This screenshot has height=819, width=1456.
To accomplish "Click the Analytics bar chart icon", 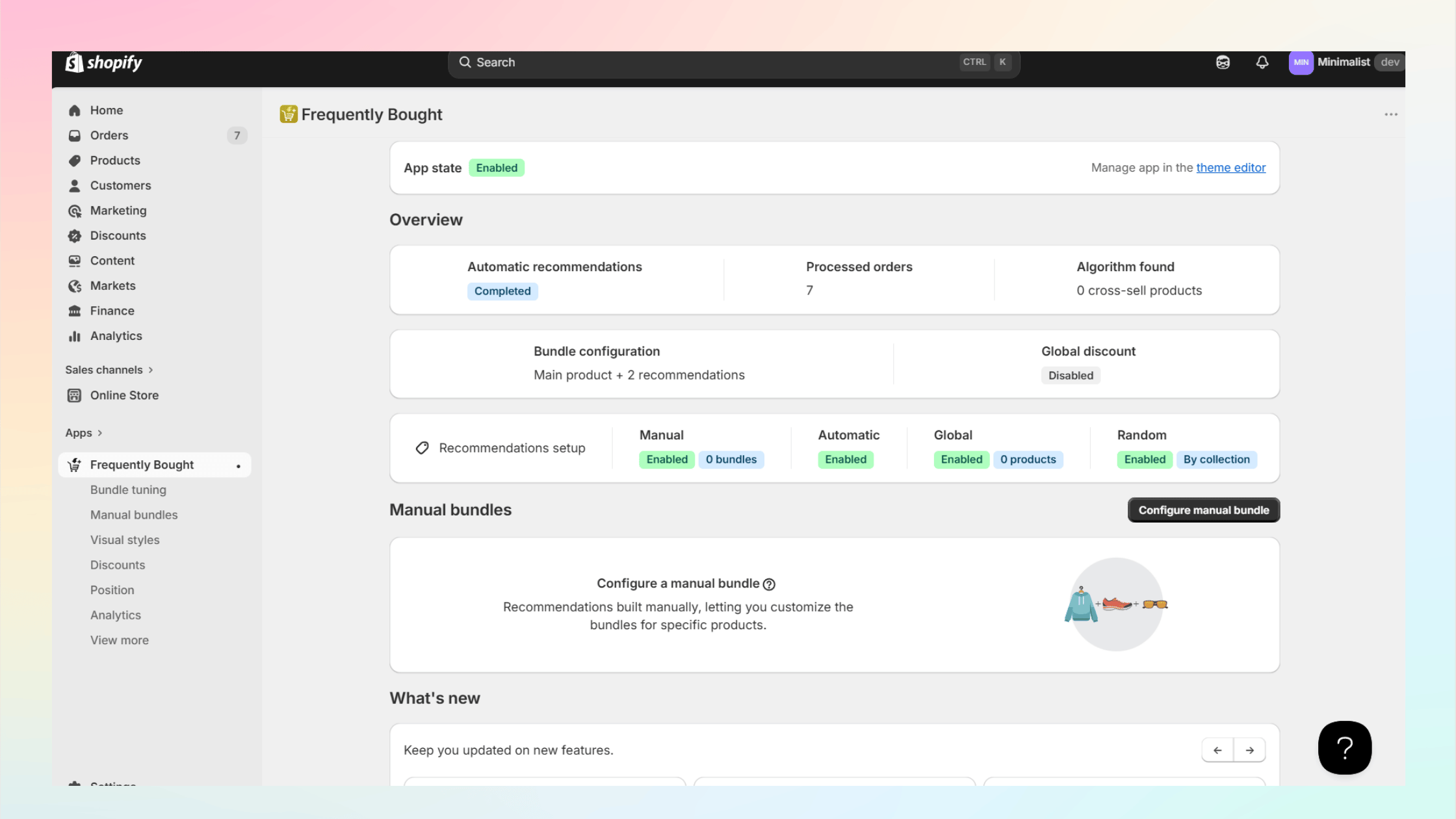I will (x=75, y=336).
